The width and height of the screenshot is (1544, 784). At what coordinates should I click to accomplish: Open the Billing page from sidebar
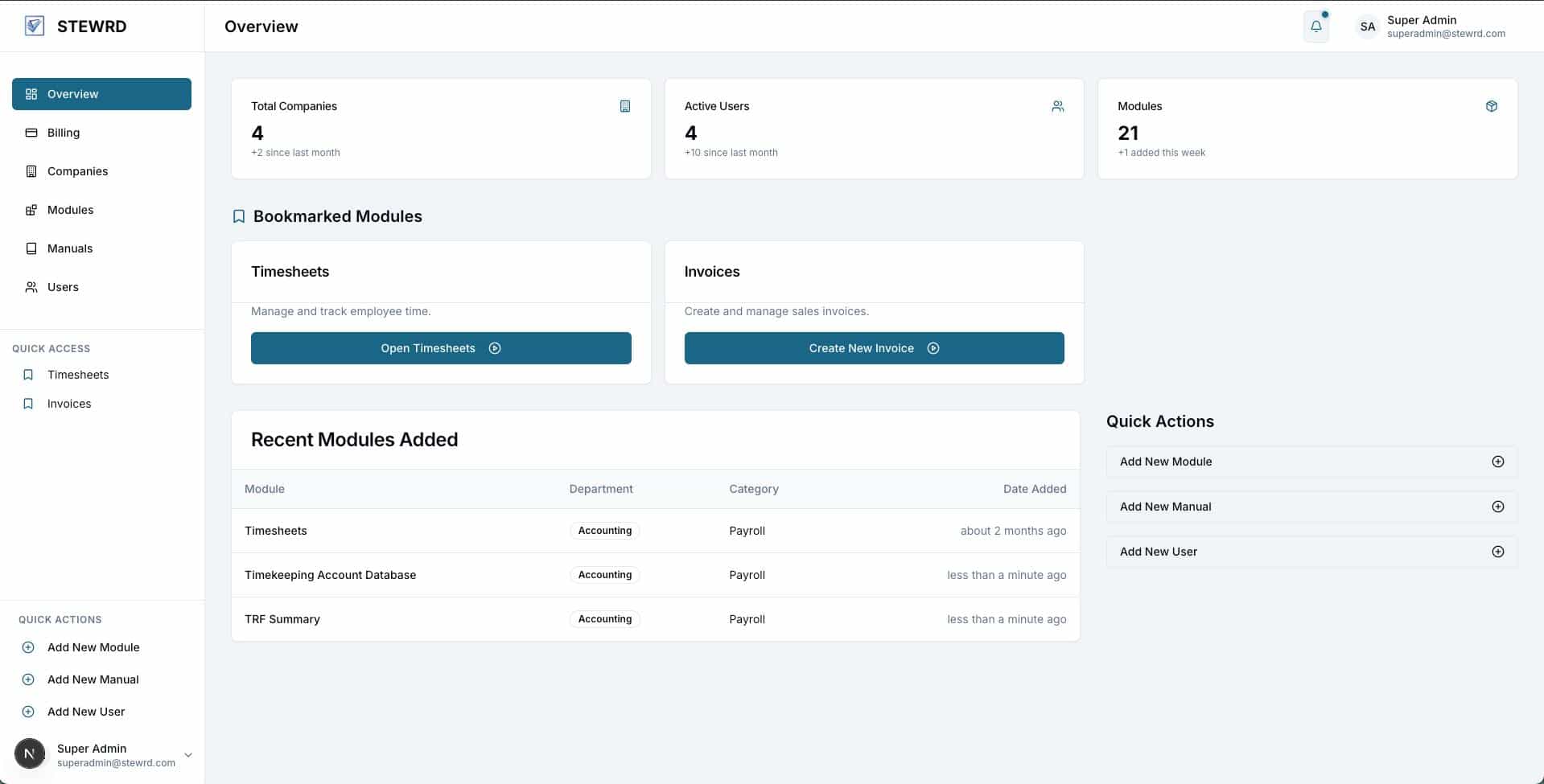[x=63, y=133]
